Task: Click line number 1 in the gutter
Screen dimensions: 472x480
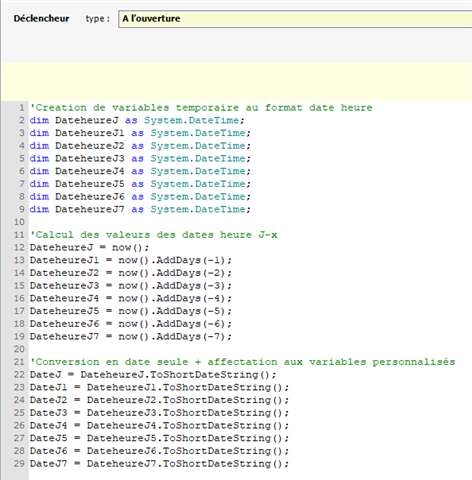Action: pos(21,108)
